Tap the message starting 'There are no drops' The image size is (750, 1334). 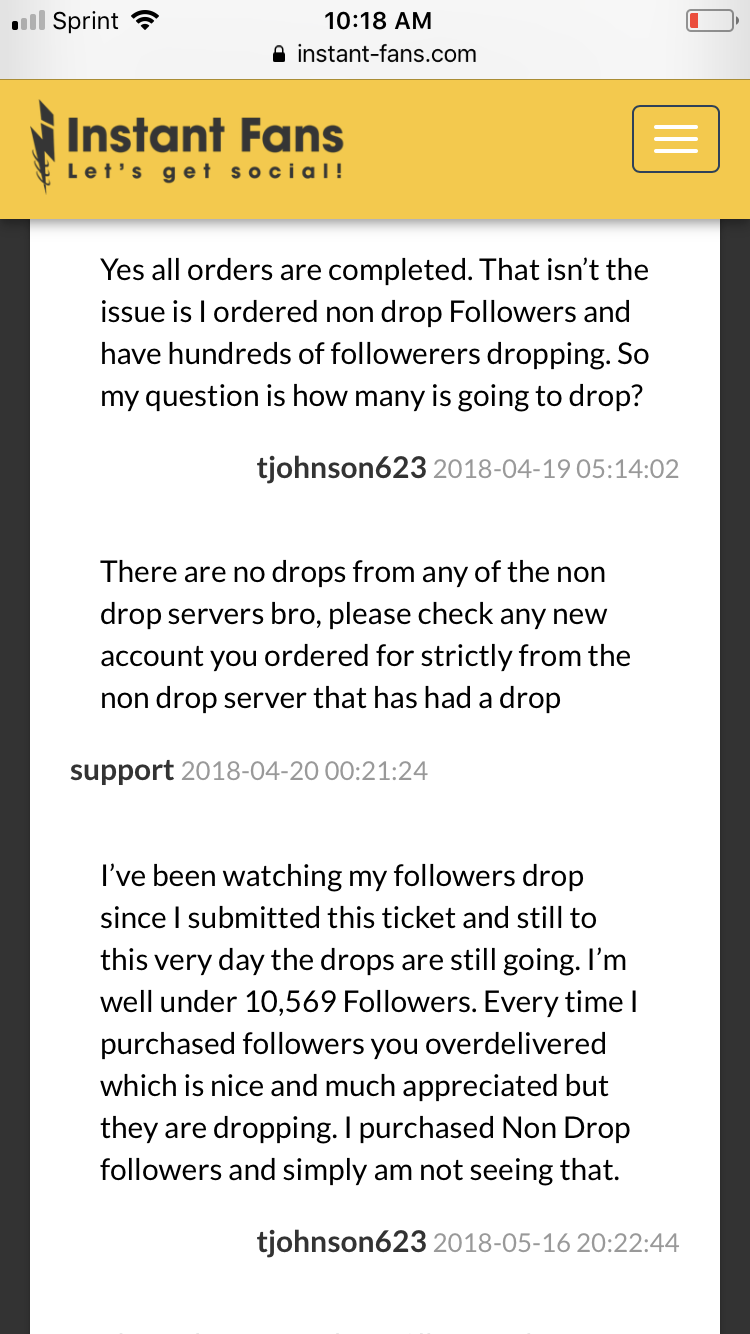(x=366, y=635)
